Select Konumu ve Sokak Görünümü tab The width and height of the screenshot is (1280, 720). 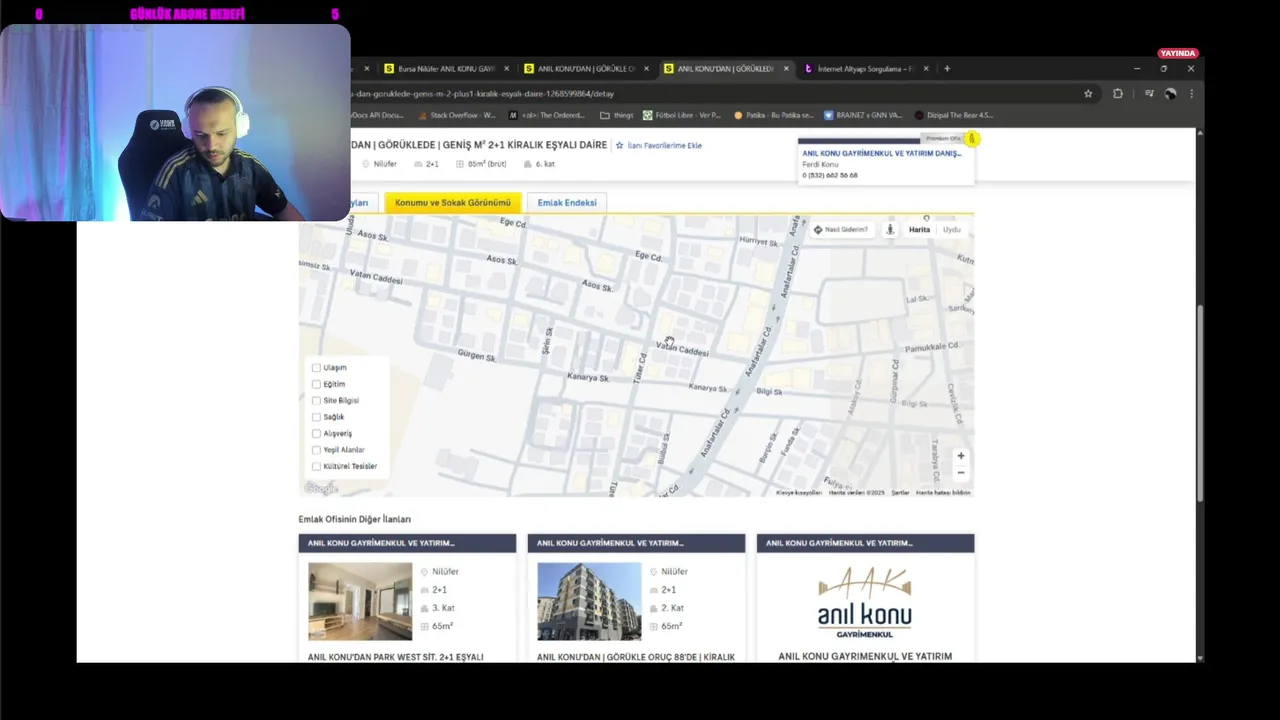[x=452, y=203]
